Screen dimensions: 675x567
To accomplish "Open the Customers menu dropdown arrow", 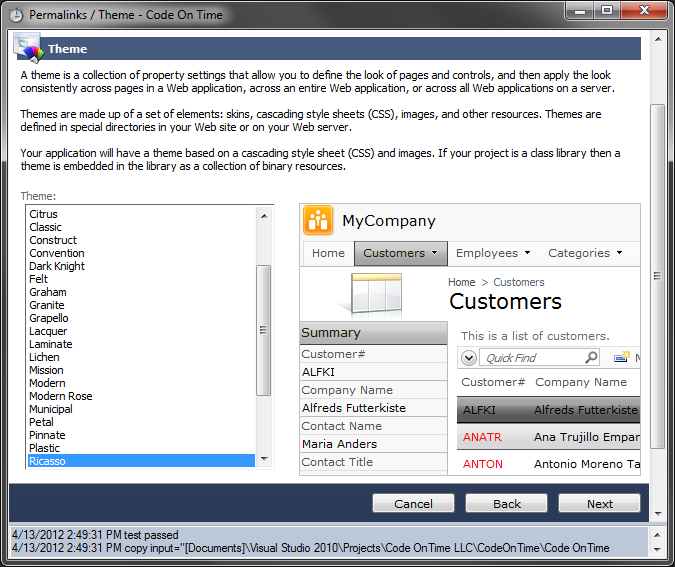I will click(434, 253).
